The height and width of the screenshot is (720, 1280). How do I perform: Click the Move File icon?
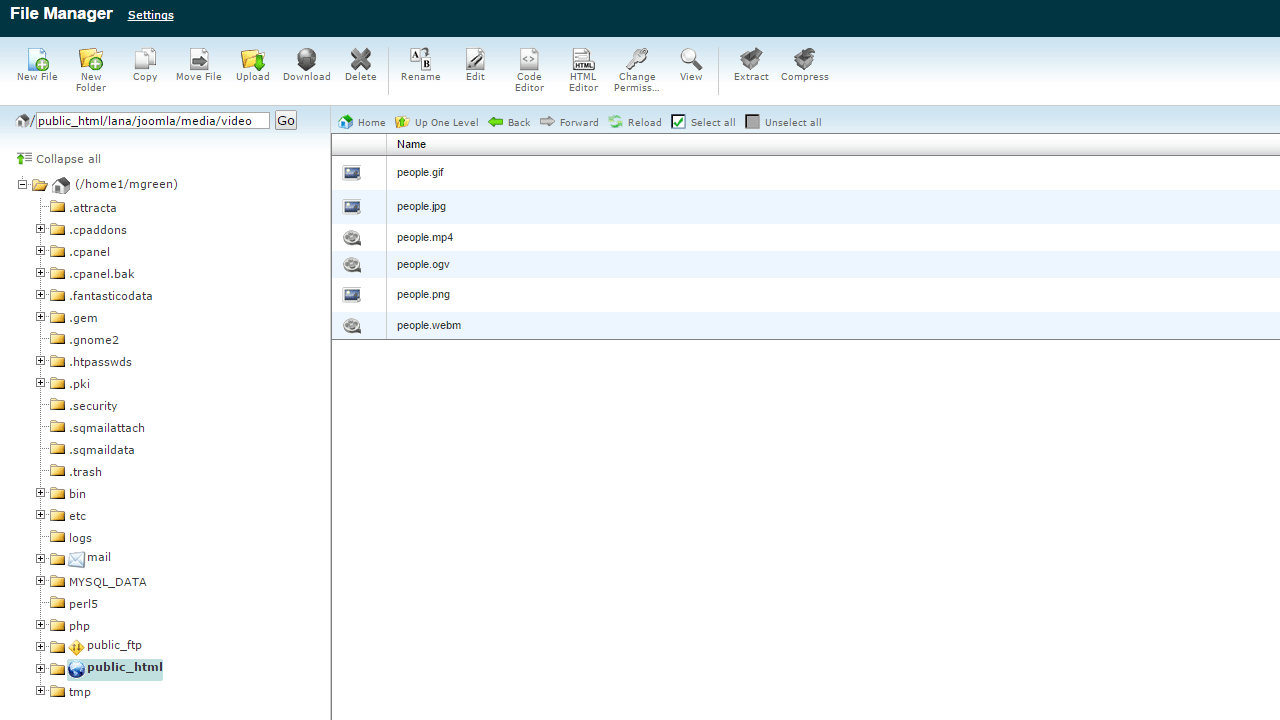(199, 59)
